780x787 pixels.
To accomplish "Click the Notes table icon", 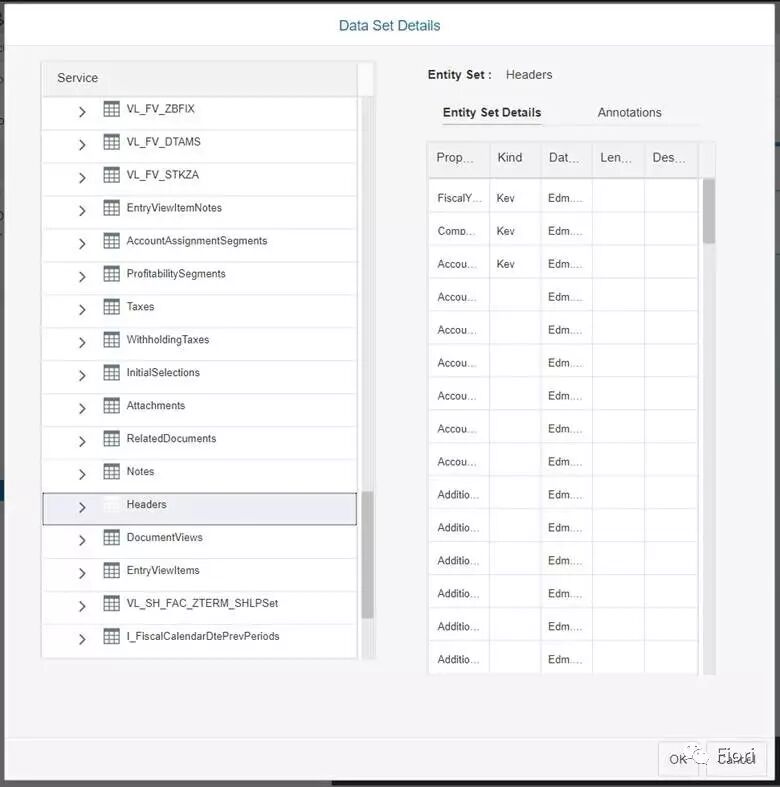I will click(x=111, y=471).
